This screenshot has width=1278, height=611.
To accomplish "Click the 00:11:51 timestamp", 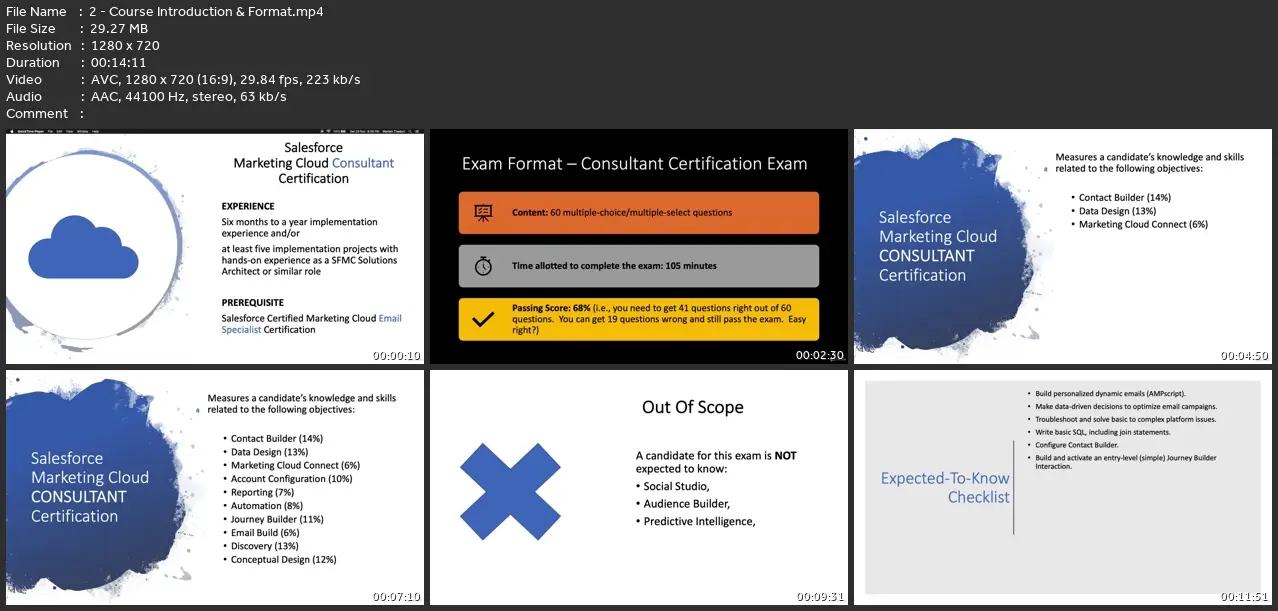I will [x=1245, y=596].
